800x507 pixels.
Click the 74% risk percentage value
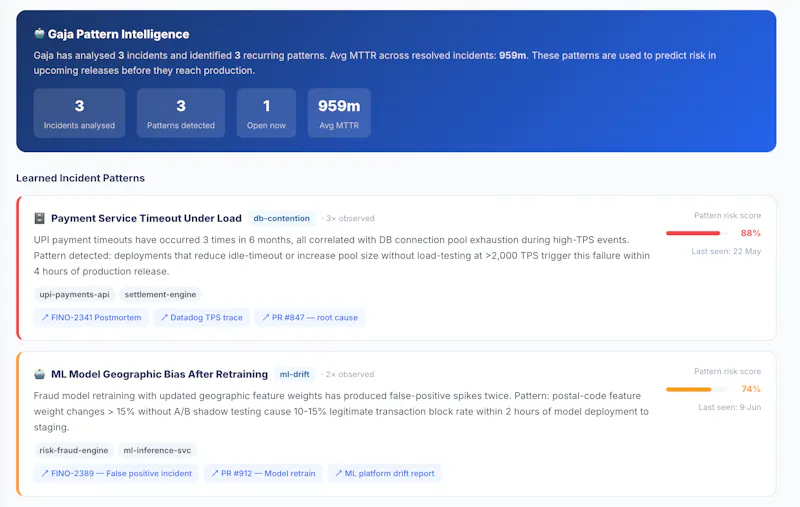(751, 389)
